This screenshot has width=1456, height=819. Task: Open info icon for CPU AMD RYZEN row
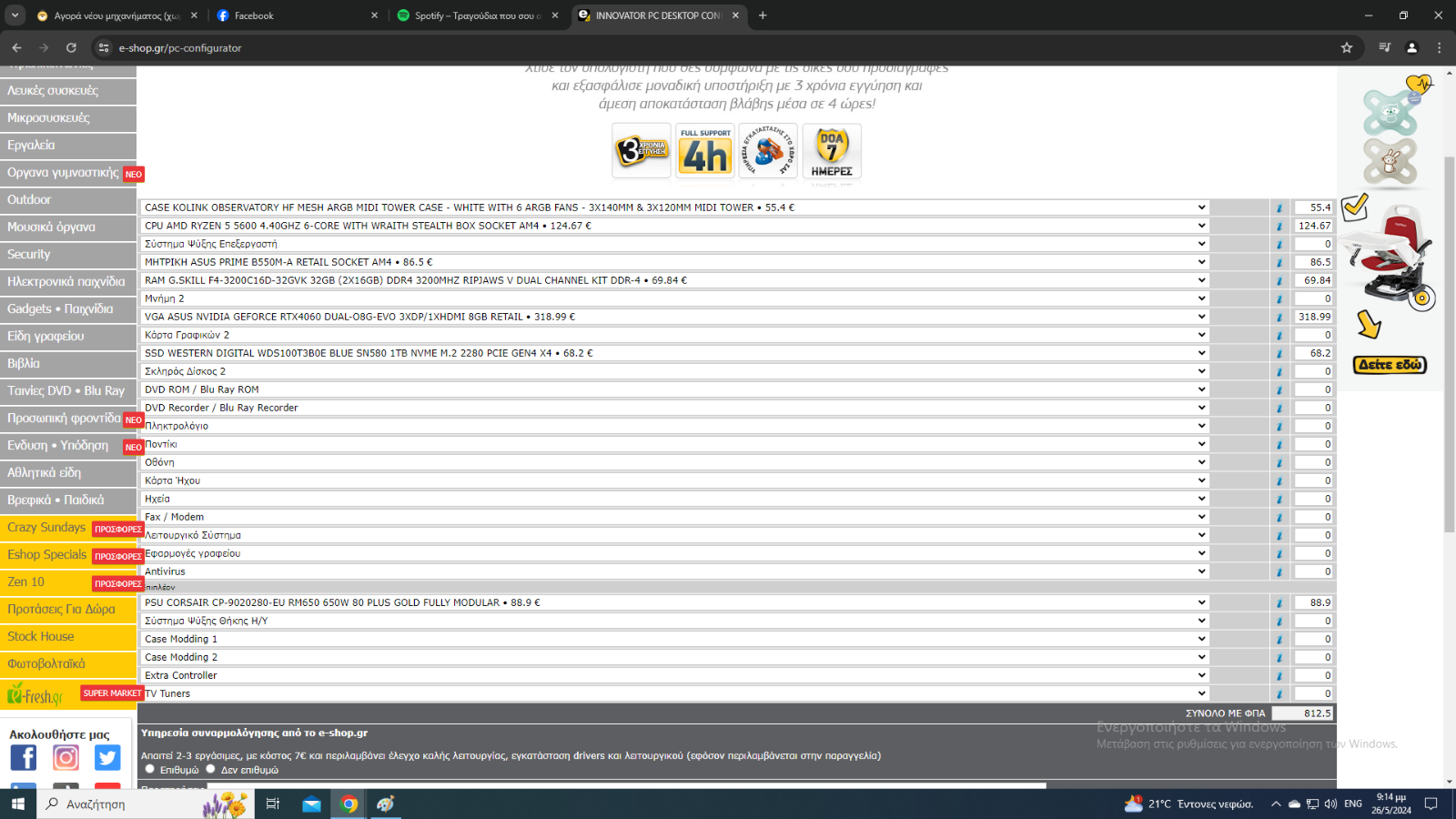[x=1279, y=226]
